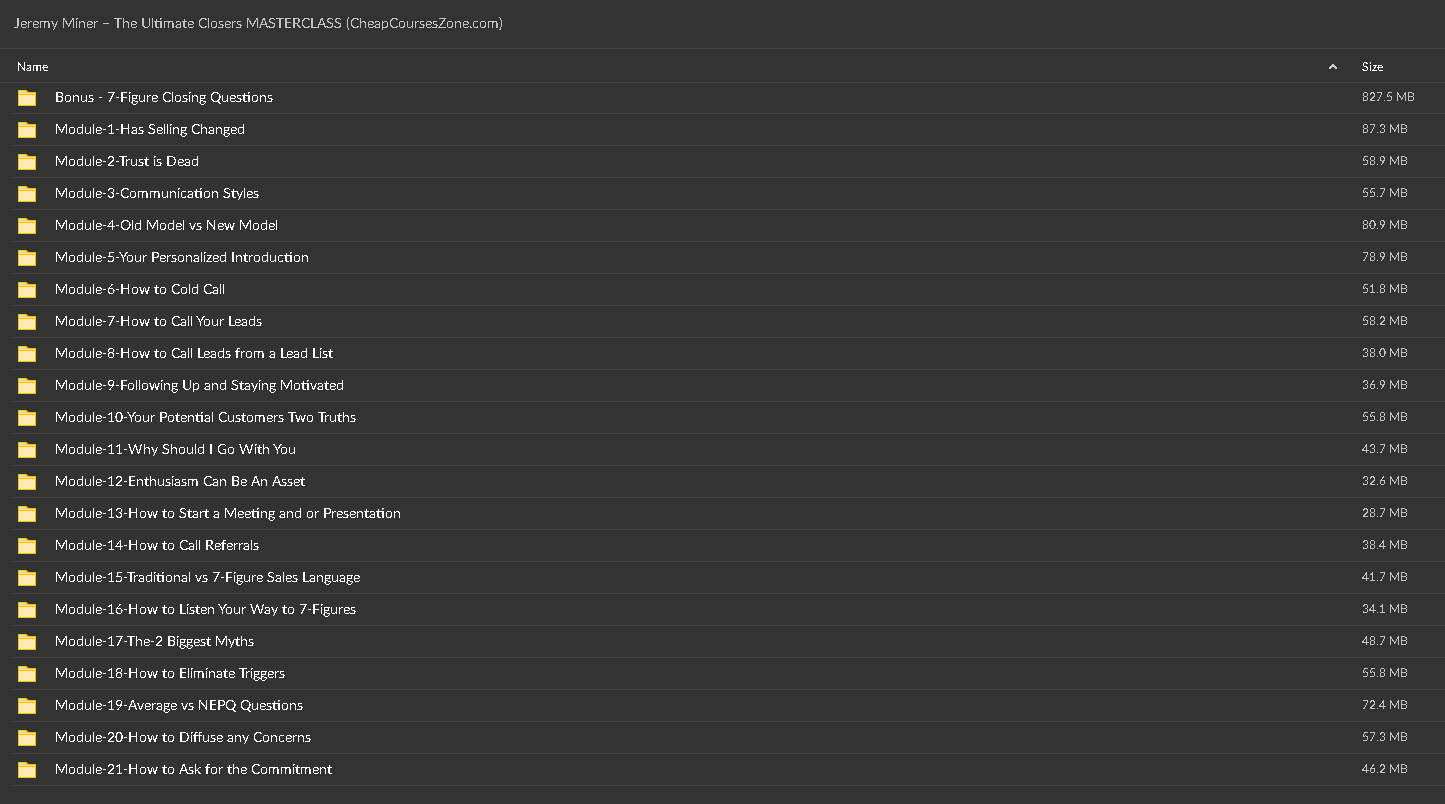Click the 827.5 MB size value

point(1388,97)
